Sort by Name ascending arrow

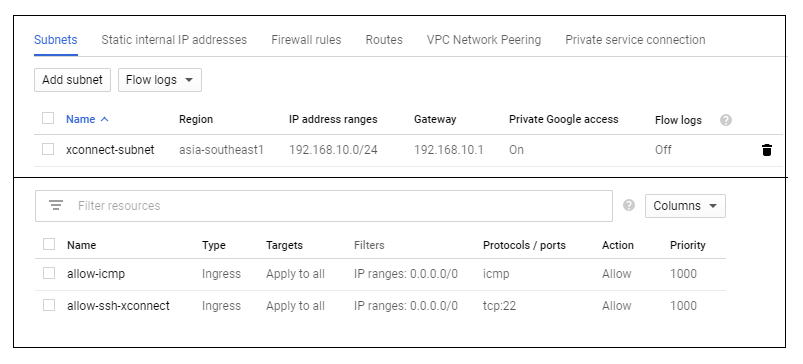(x=104, y=119)
